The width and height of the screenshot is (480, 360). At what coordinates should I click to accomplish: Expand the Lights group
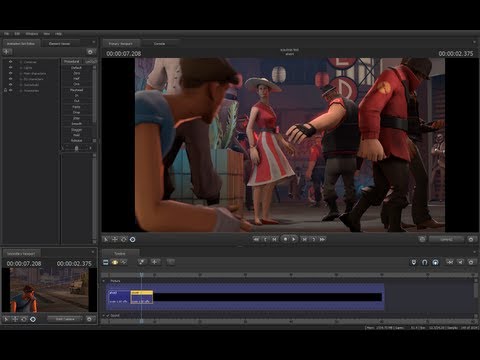point(21,68)
